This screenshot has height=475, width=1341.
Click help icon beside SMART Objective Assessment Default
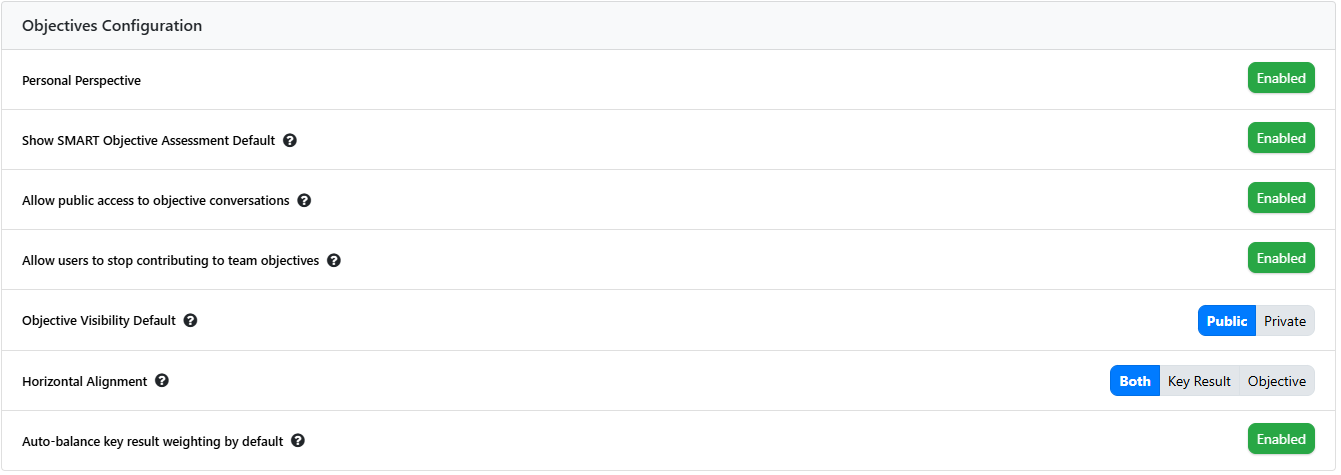[290, 140]
